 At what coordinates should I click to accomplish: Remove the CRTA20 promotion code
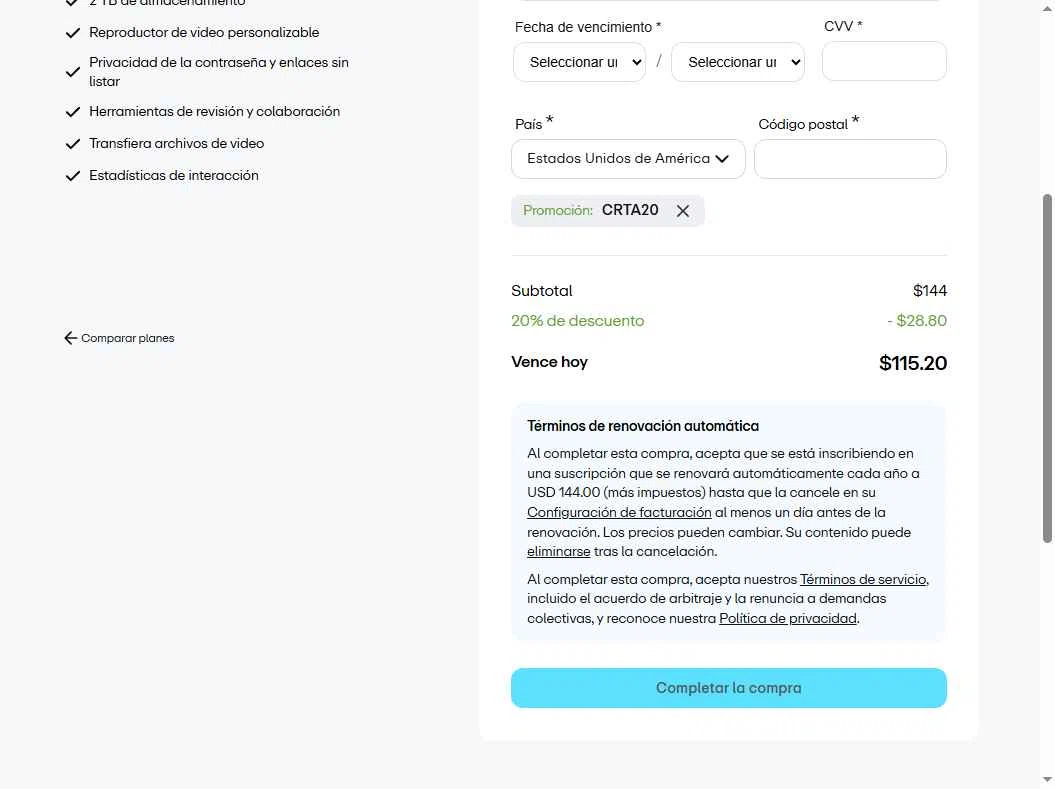(x=683, y=211)
